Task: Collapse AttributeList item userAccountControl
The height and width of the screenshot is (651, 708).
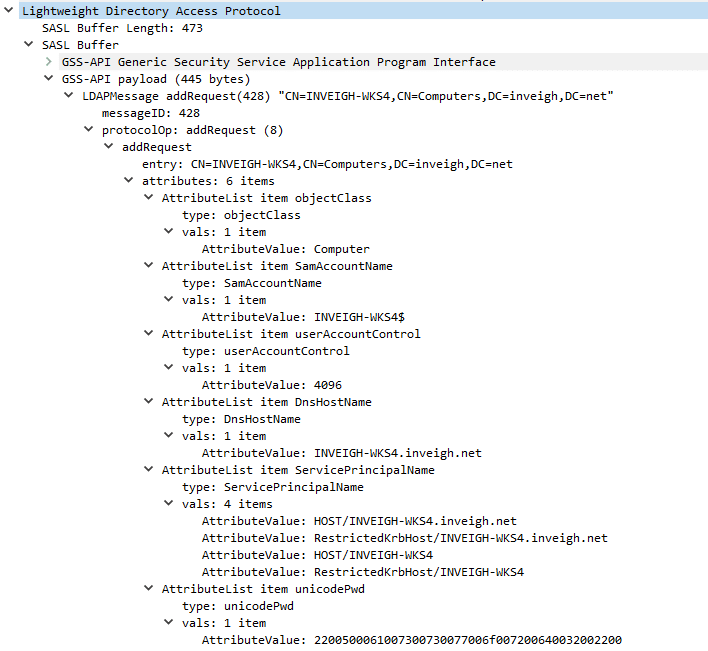Action: [x=149, y=333]
